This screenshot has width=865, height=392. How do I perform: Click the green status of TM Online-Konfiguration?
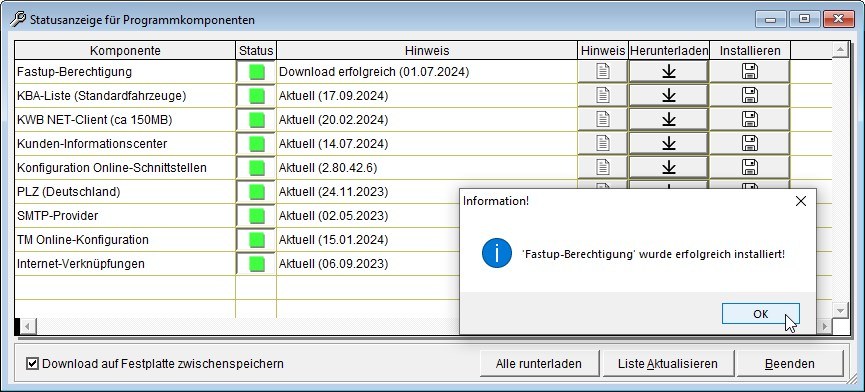point(257,240)
